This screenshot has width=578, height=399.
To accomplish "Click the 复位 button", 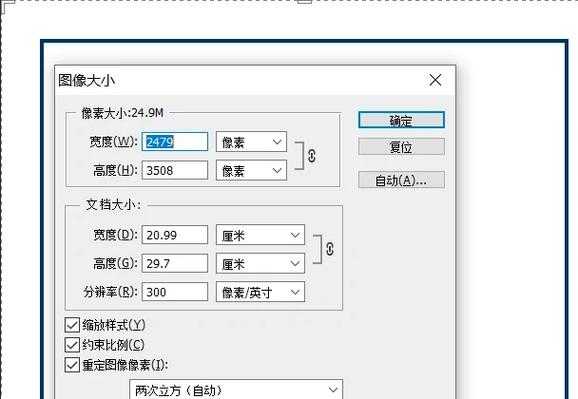I will (401, 147).
